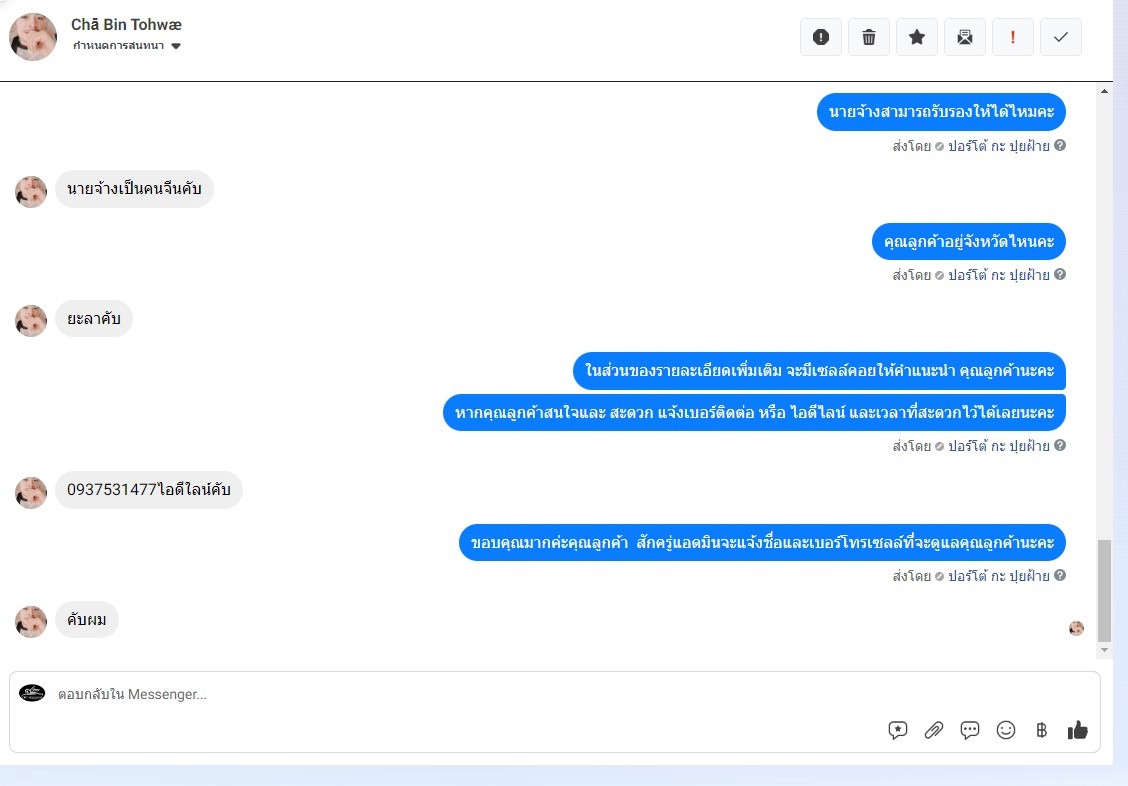
Task: Send a thumbs up like
Action: tap(1078, 731)
